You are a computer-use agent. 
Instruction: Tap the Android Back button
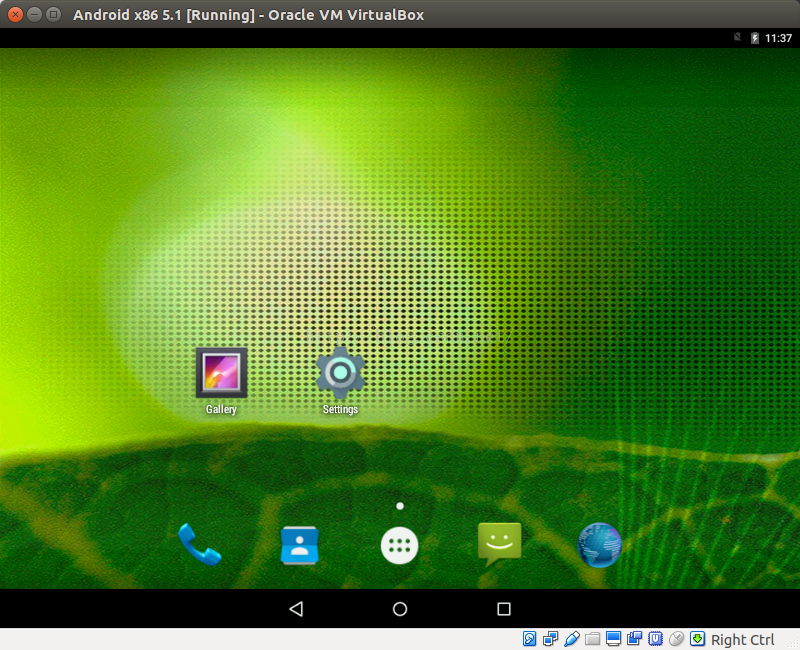pyautogui.click(x=296, y=609)
